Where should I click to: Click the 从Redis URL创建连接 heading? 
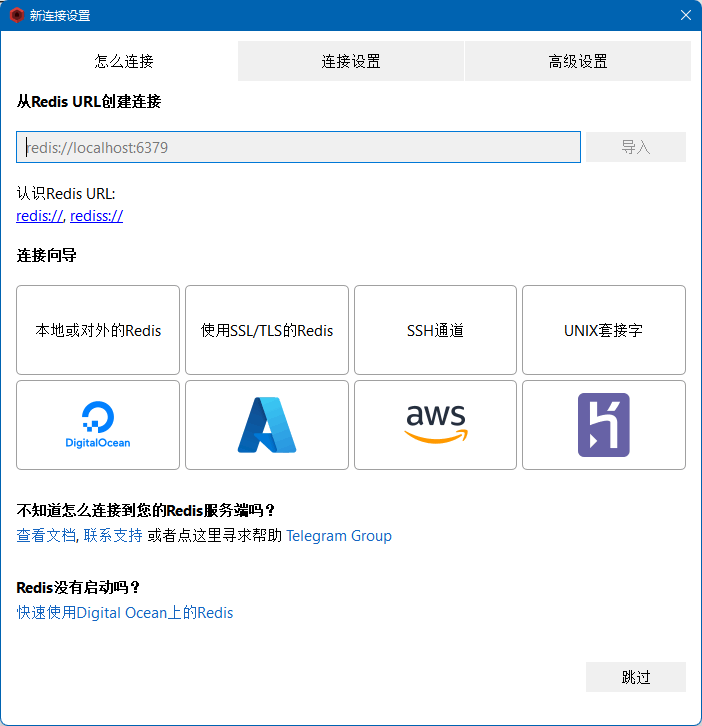pos(88,101)
